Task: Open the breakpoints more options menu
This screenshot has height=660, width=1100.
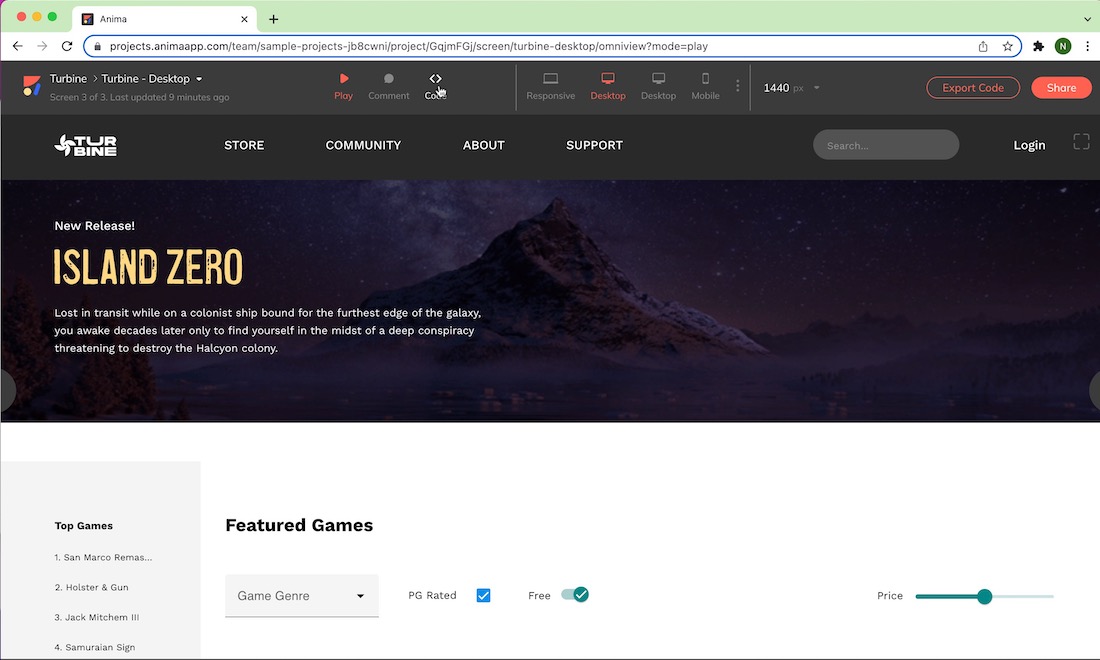Action: point(737,86)
